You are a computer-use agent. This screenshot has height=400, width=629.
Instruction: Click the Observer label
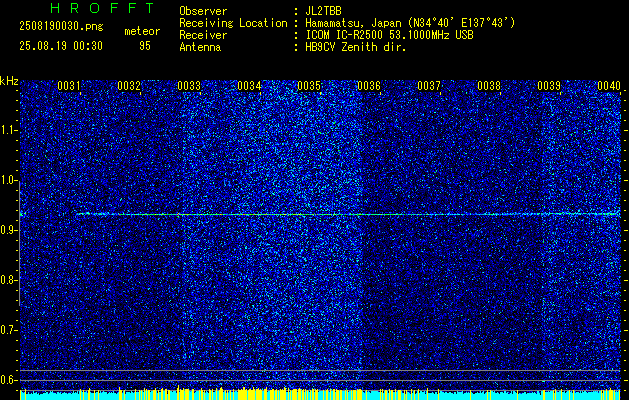click(x=203, y=11)
